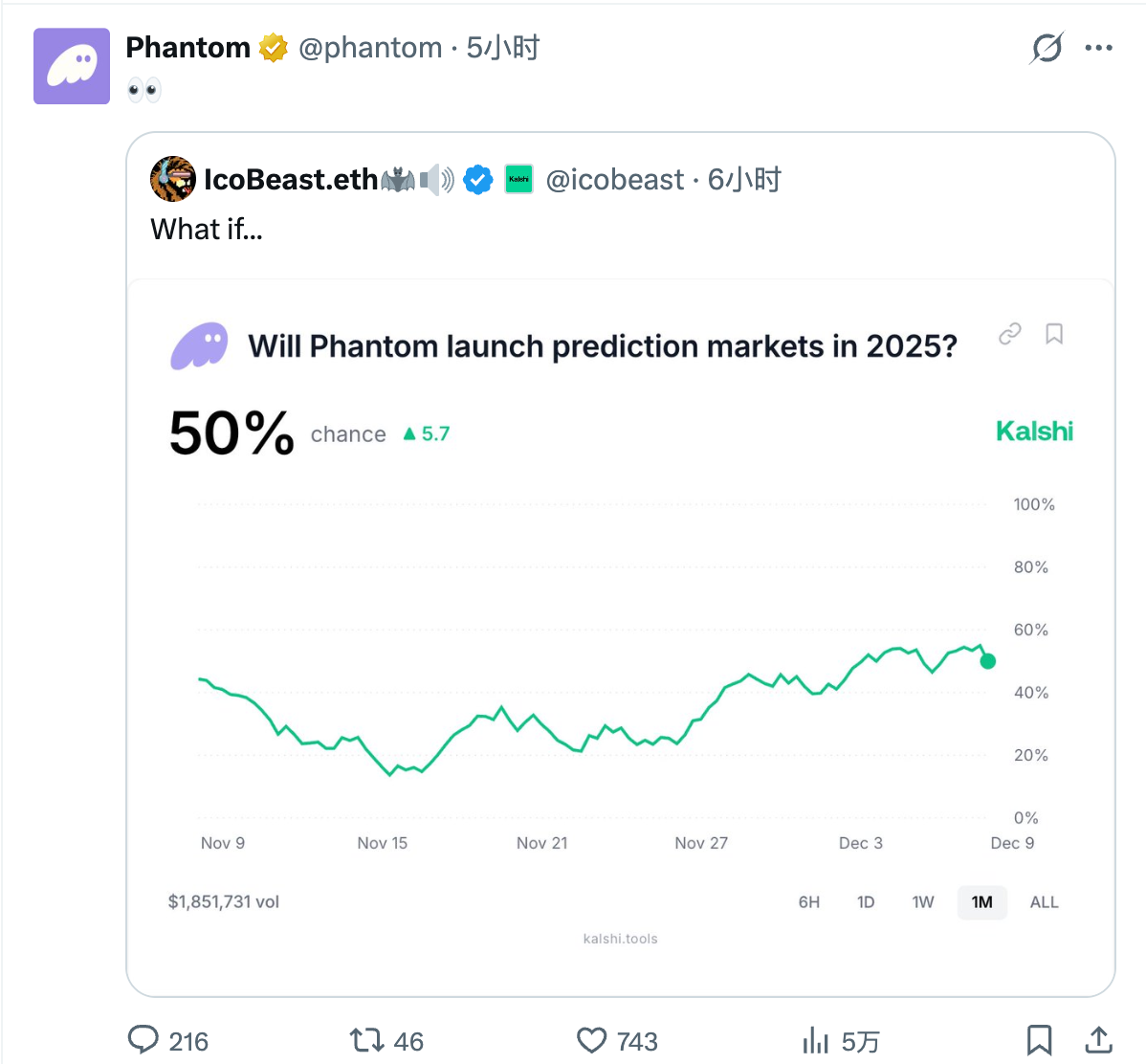This screenshot has height=1064, width=1146.
Task: Click Phantom's purple ghost avatar
Action: coord(72,66)
